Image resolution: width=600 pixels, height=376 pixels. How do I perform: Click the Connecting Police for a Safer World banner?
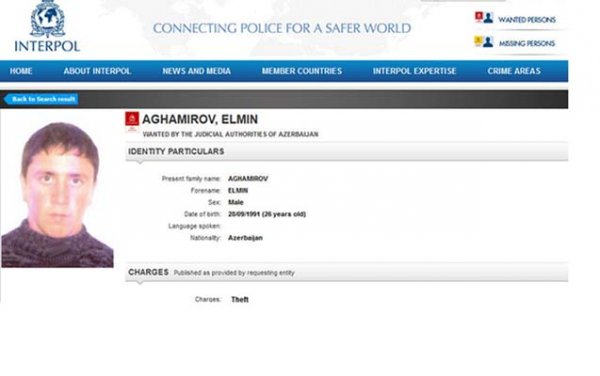(282, 28)
